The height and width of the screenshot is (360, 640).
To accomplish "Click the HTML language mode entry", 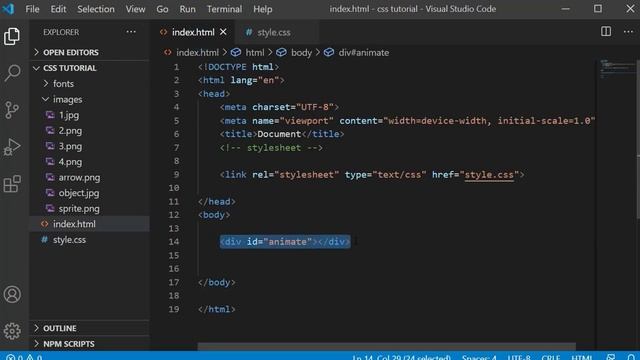I will [x=582, y=357].
